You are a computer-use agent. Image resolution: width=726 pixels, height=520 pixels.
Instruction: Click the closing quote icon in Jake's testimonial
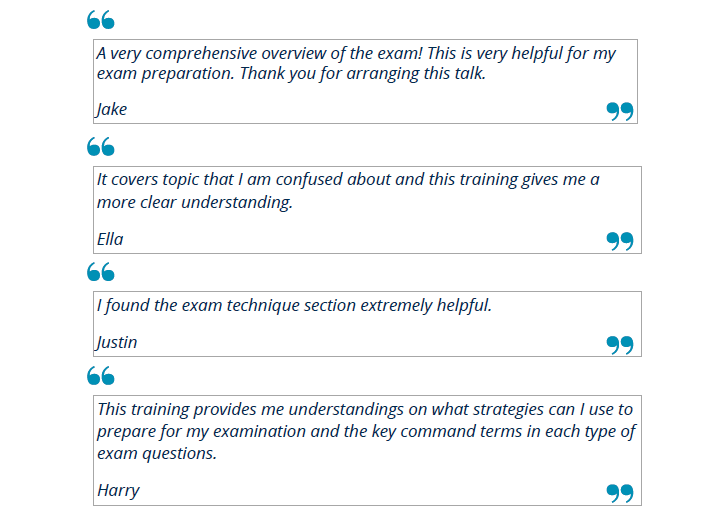click(620, 111)
